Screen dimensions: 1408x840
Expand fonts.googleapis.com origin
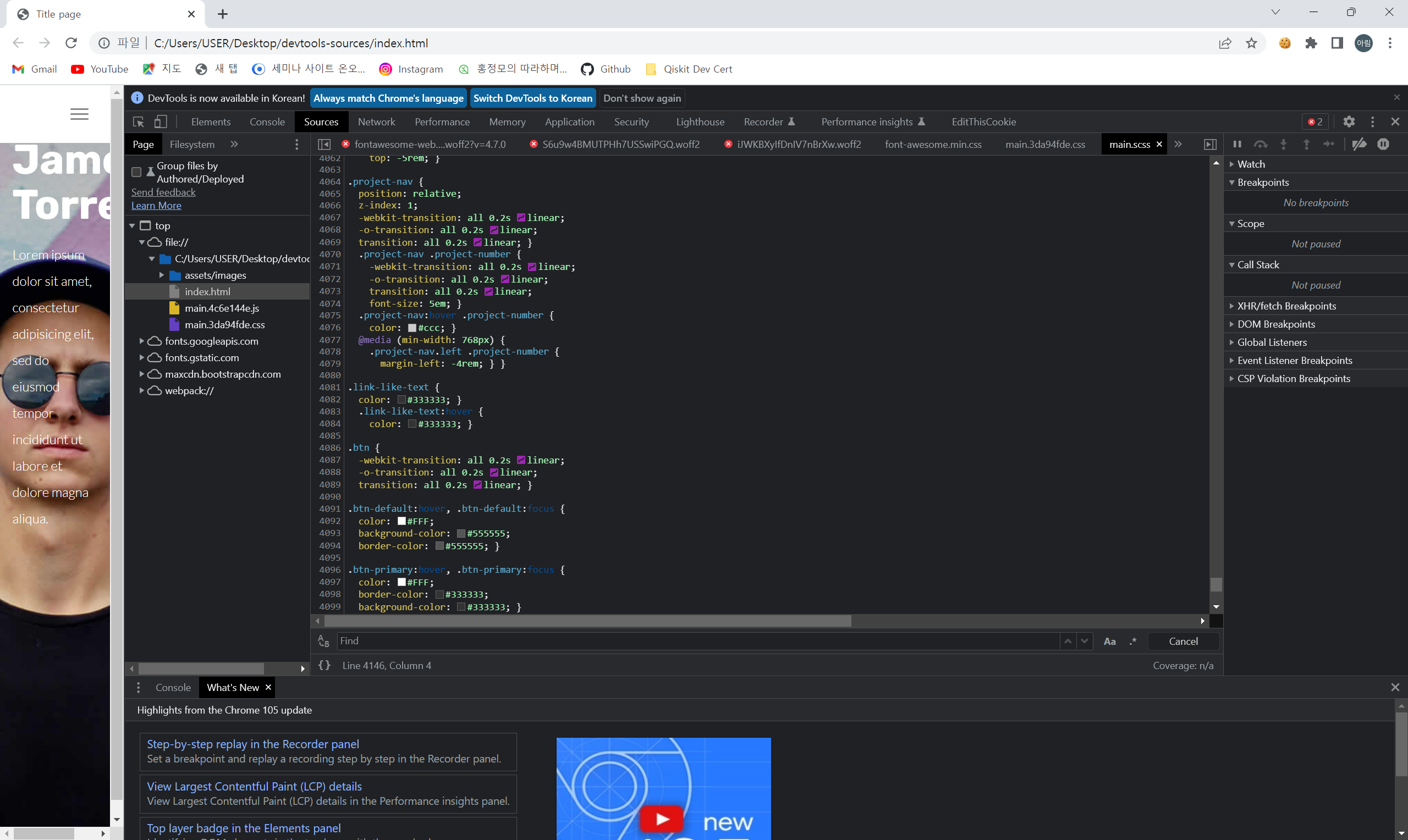(142, 341)
